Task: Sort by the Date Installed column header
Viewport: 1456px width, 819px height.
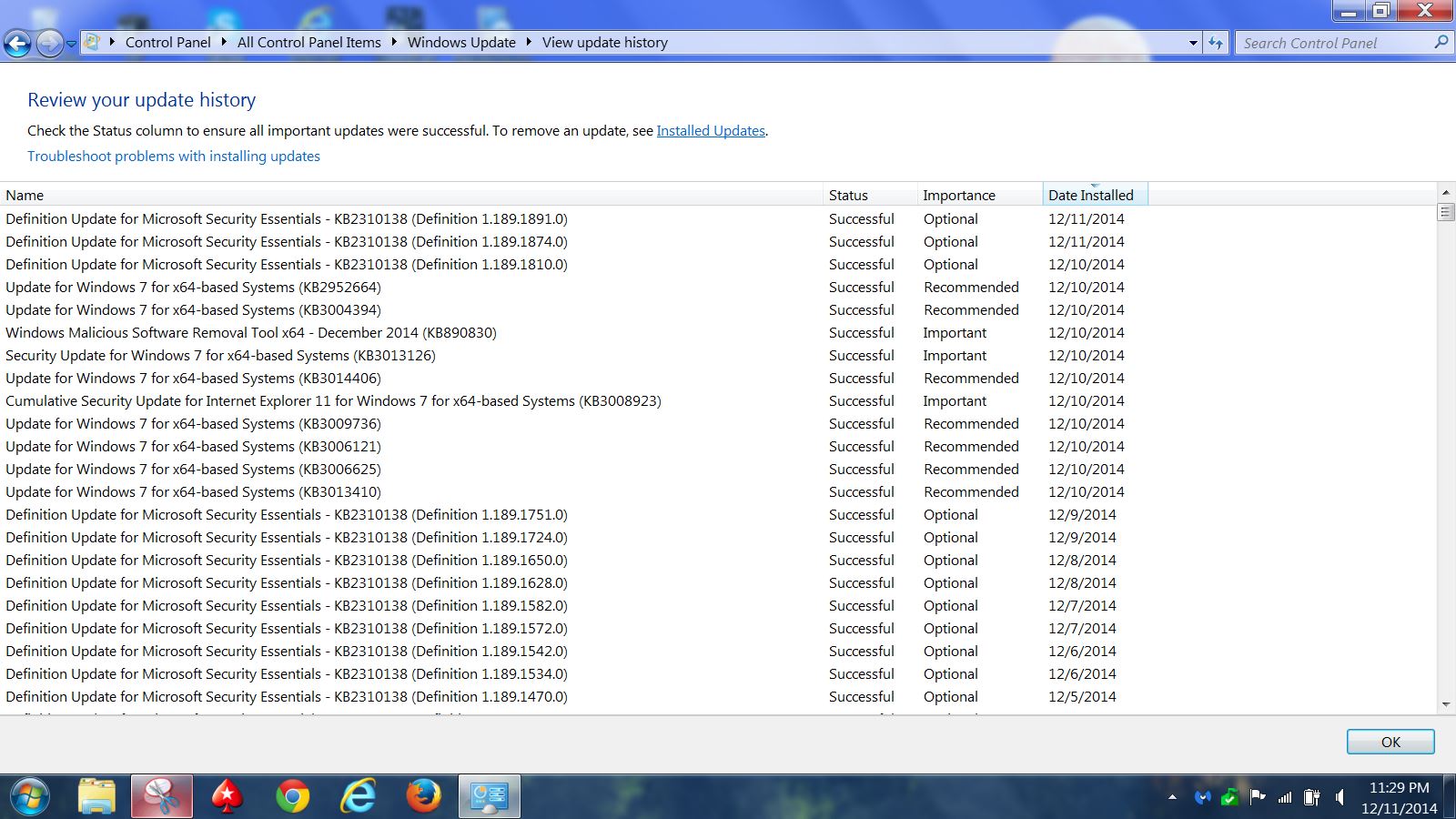Action: (1095, 195)
